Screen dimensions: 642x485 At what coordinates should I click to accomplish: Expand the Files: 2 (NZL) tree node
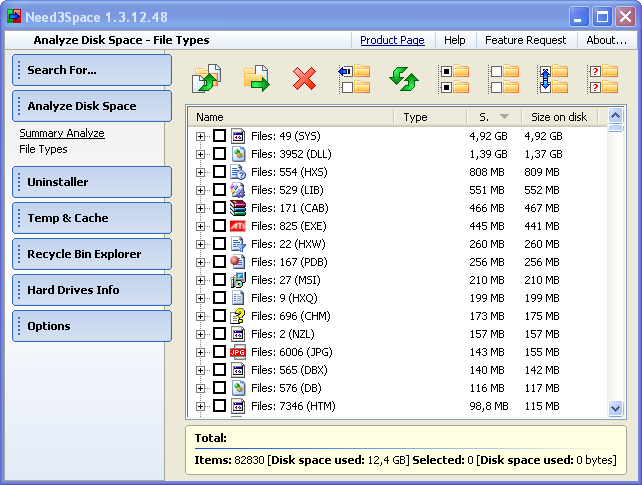[200, 334]
